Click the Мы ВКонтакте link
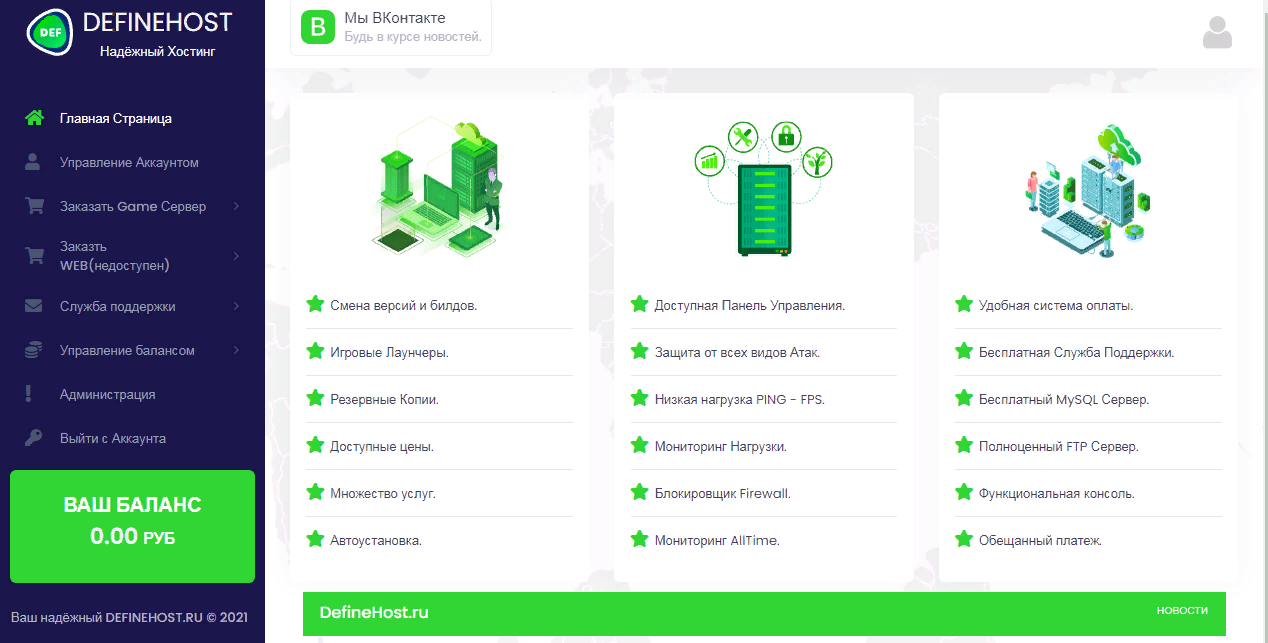Viewport: 1268px width, 643px height. pyautogui.click(x=395, y=18)
